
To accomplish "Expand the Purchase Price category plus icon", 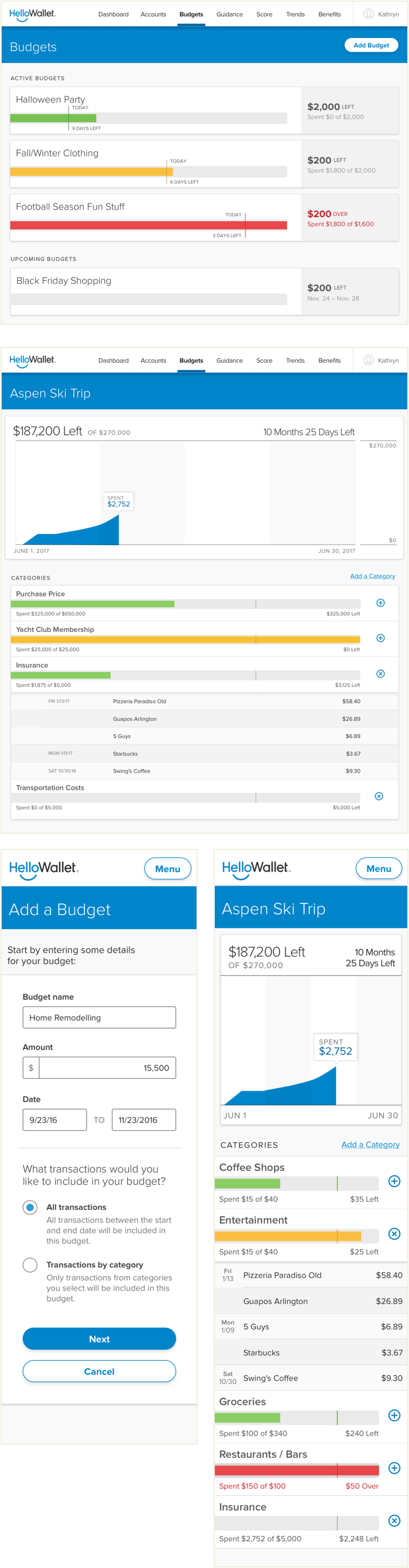I will click(x=380, y=602).
